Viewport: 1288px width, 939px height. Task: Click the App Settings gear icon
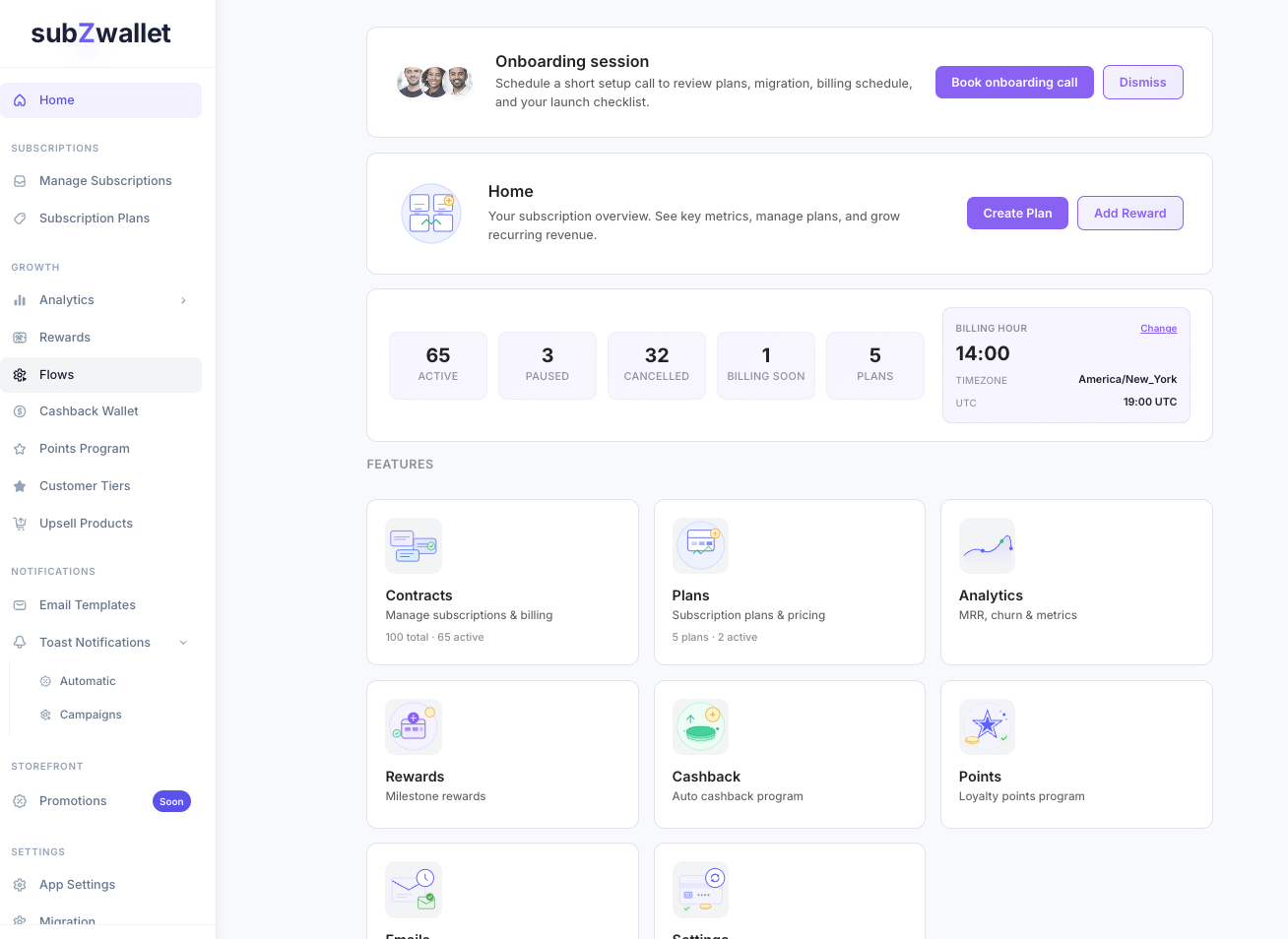20,885
